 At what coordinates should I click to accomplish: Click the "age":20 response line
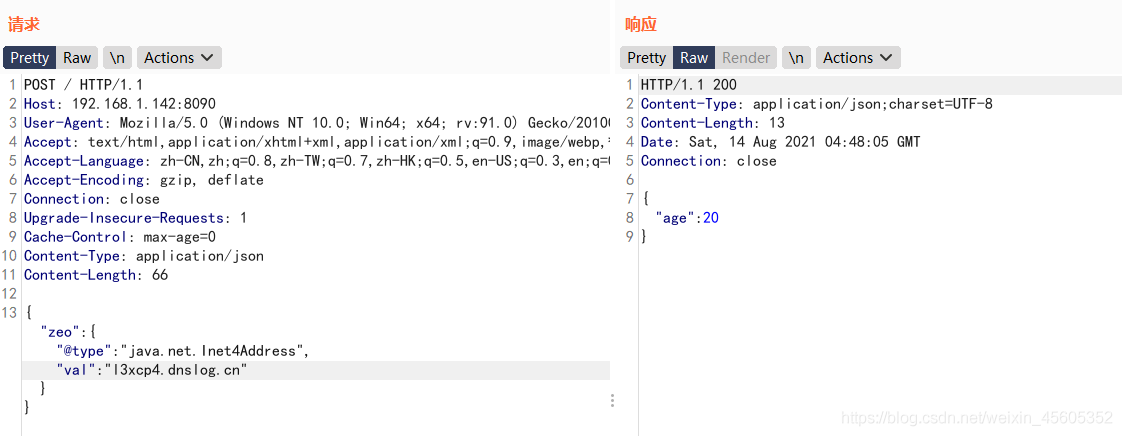(x=687, y=218)
